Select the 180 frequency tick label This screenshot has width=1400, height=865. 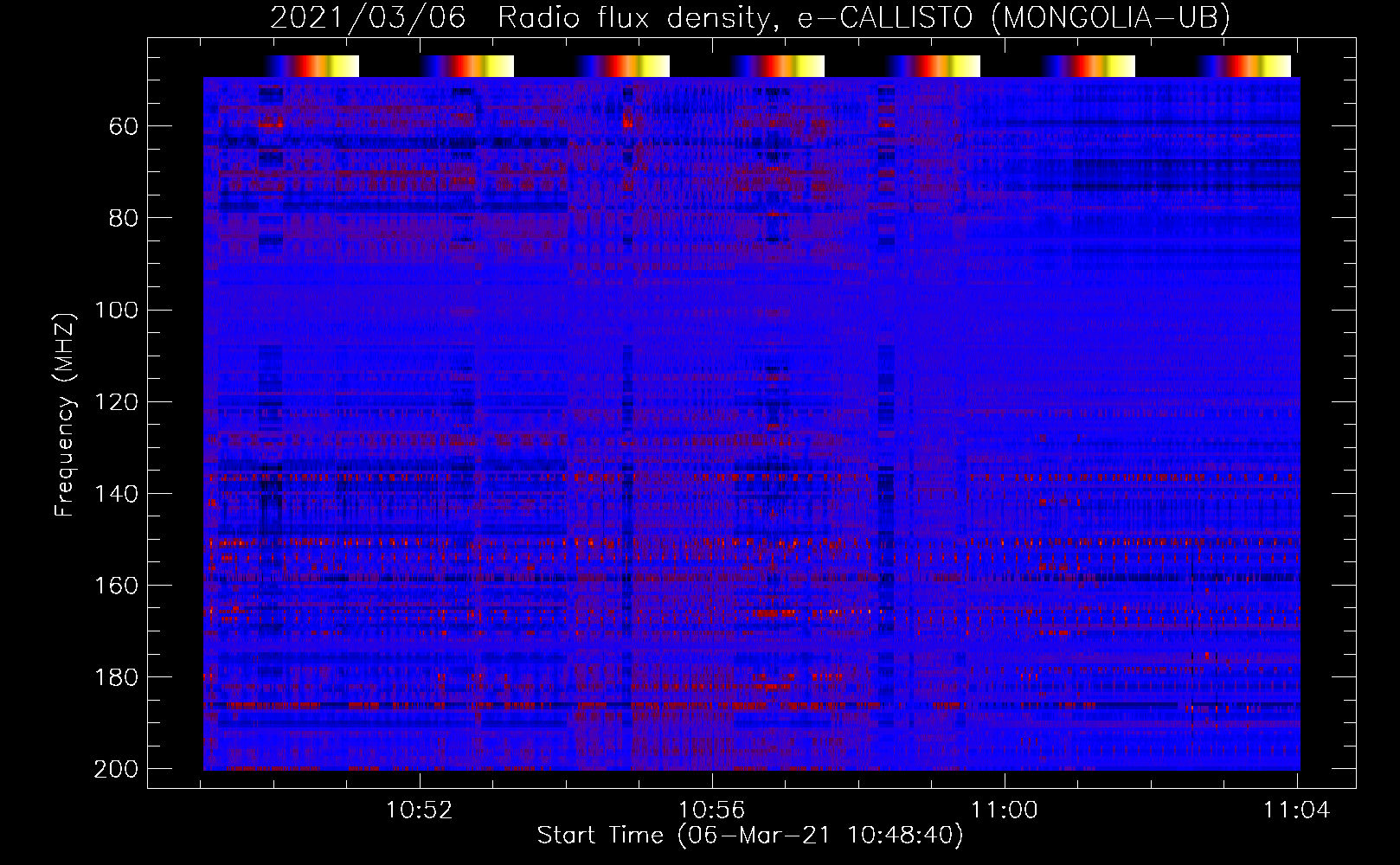(116, 676)
